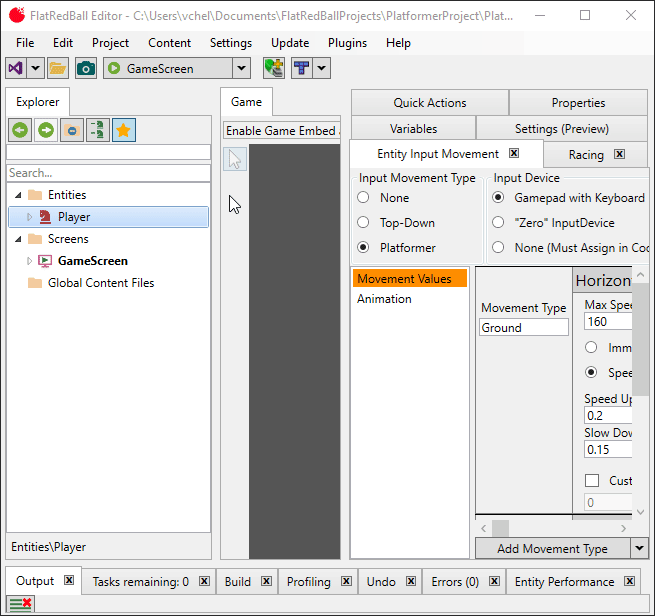Screen dimensions: 655x616
Task: Click the green back arrow in Explorer
Action: (x=20, y=130)
